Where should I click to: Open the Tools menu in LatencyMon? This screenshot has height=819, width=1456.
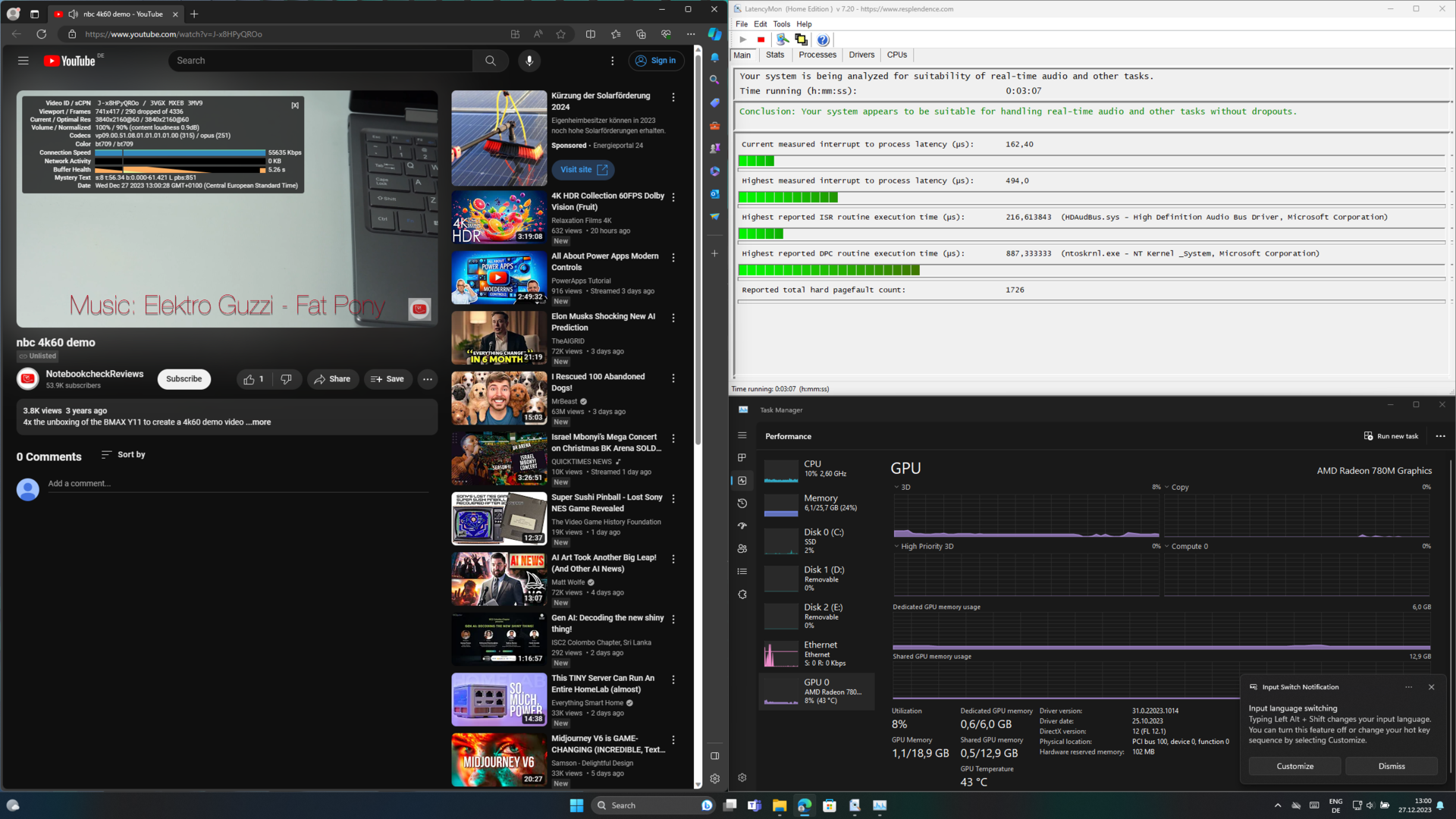[x=781, y=24]
